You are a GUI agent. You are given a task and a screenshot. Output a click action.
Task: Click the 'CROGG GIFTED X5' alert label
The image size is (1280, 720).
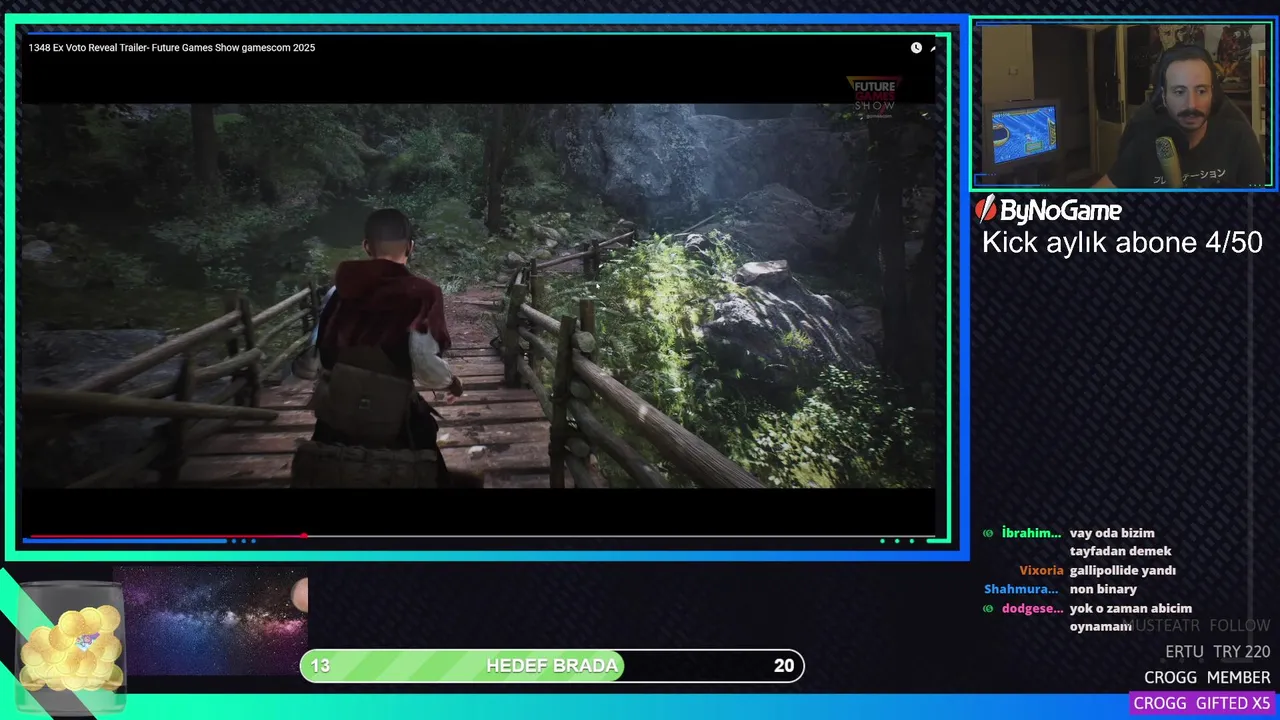pyautogui.click(x=1203, y=703)
